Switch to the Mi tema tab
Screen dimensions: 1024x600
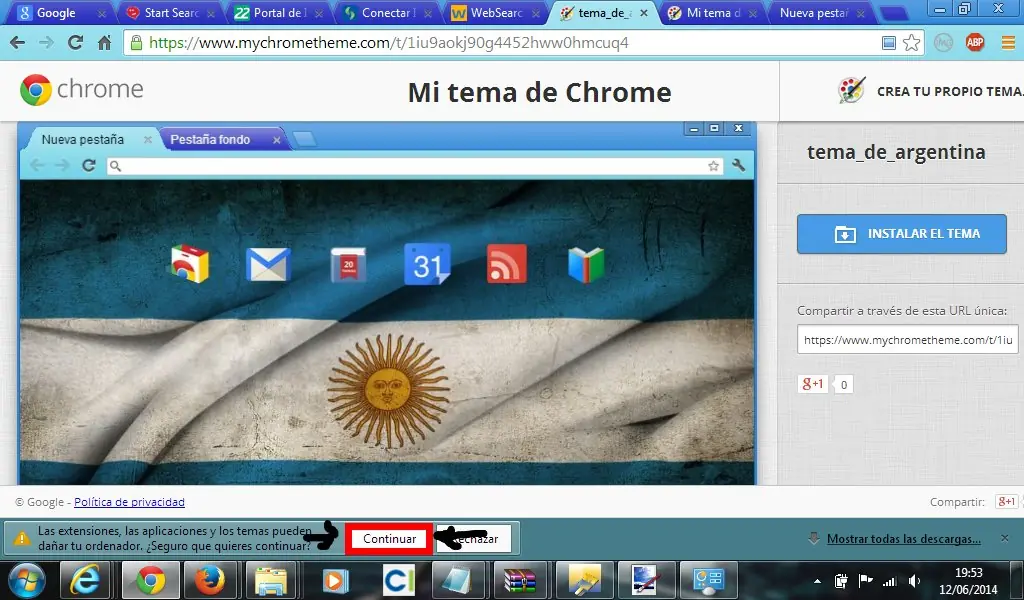click(x=713, y=12)
